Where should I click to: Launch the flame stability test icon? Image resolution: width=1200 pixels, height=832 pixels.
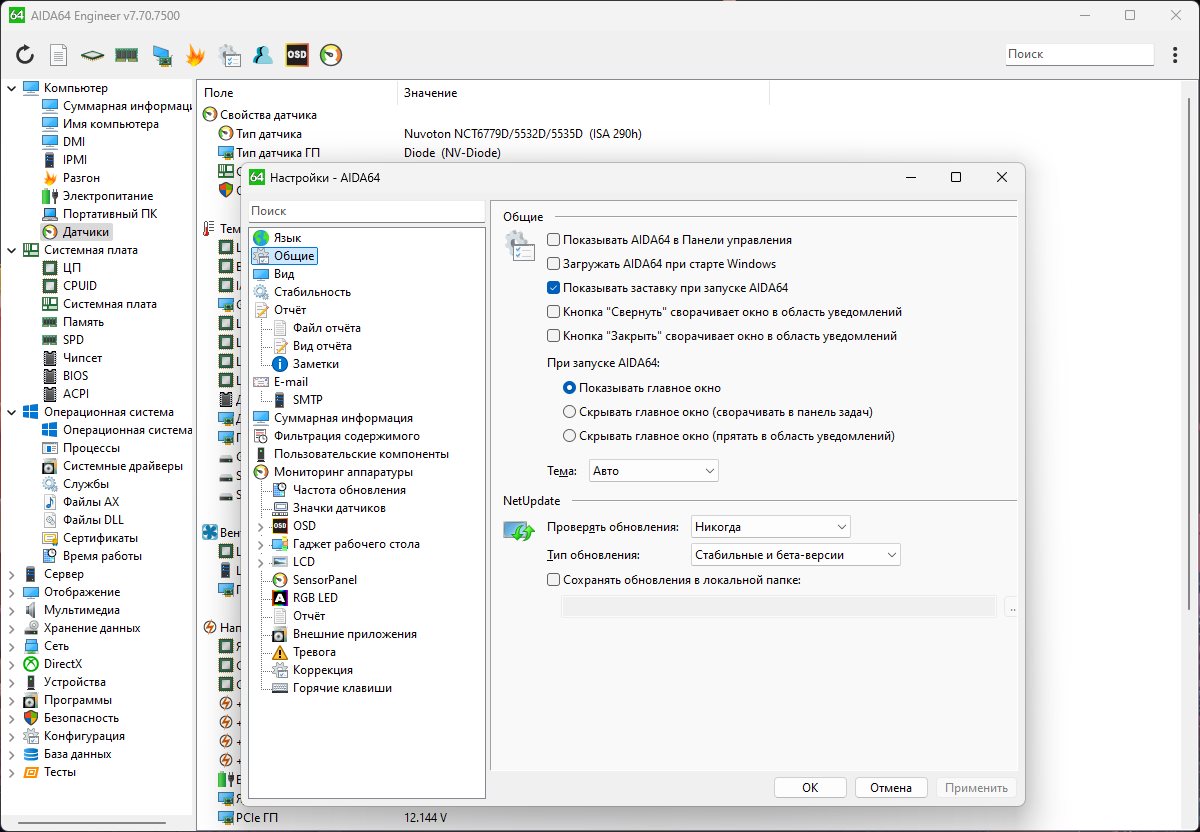196,55
